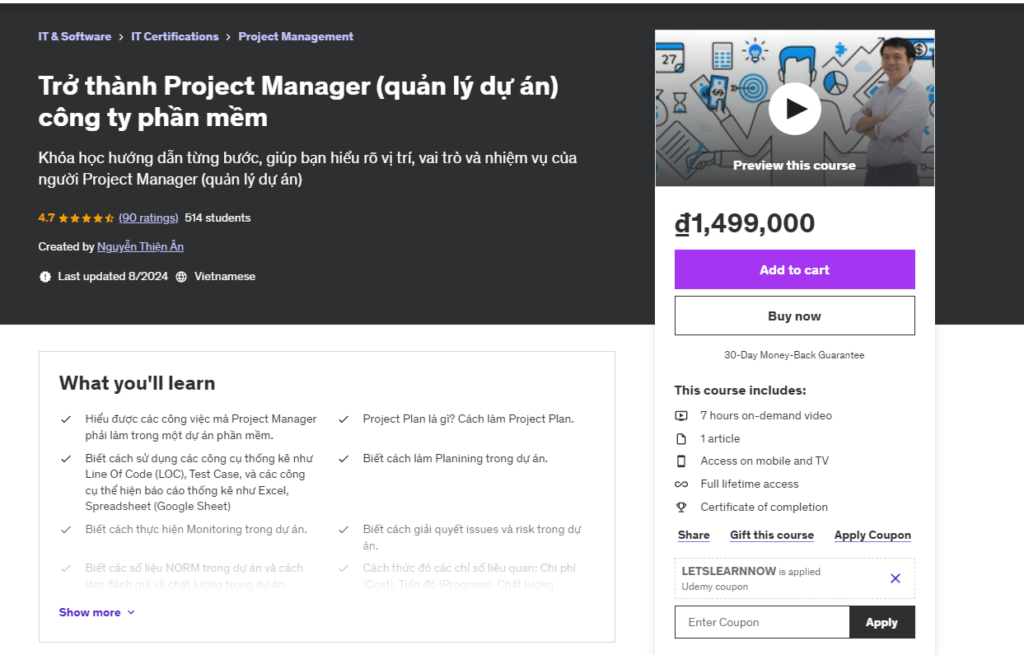The height and width of the screenshot is (655, 1024).
Task: Click the certificate of completion icon
Action: pos(683,507)
